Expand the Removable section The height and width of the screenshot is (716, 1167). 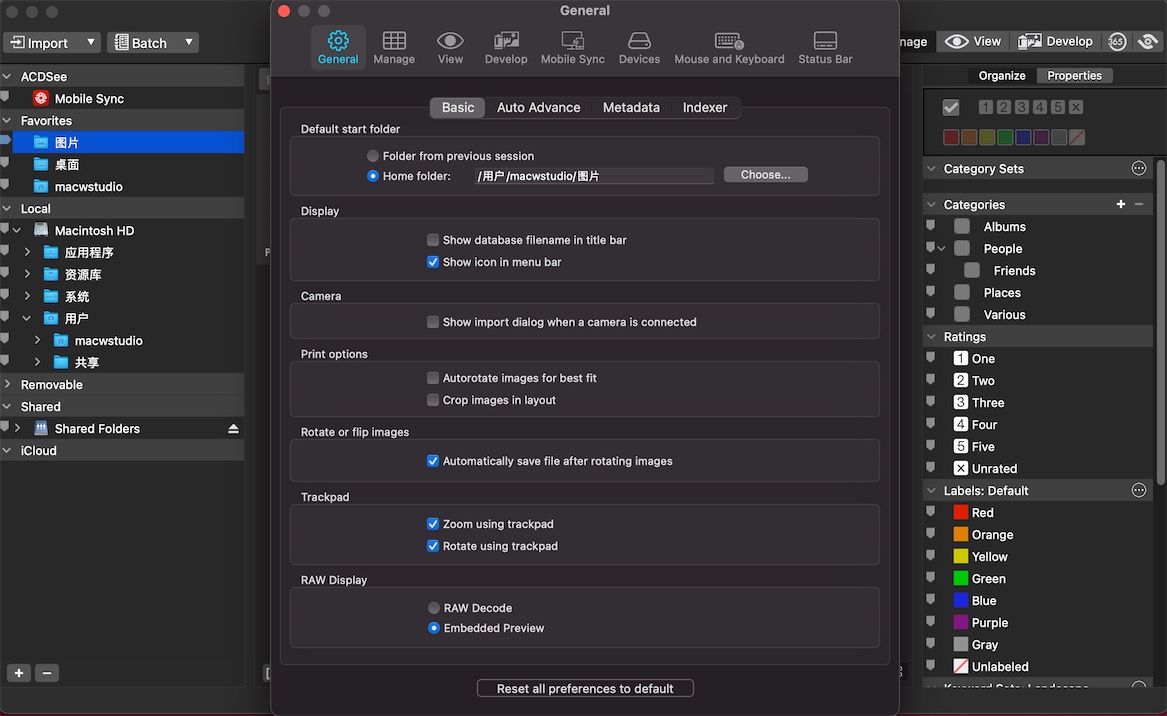tap(7, 385)
